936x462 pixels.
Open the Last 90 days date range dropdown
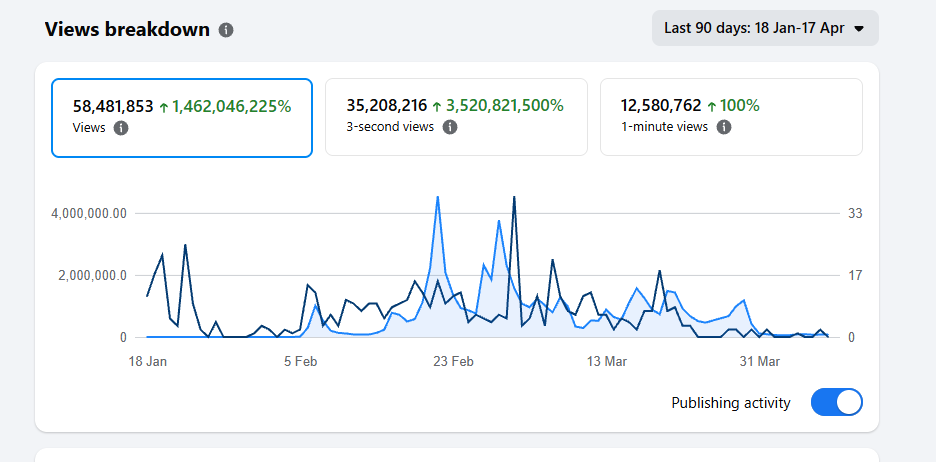(765, 28)
